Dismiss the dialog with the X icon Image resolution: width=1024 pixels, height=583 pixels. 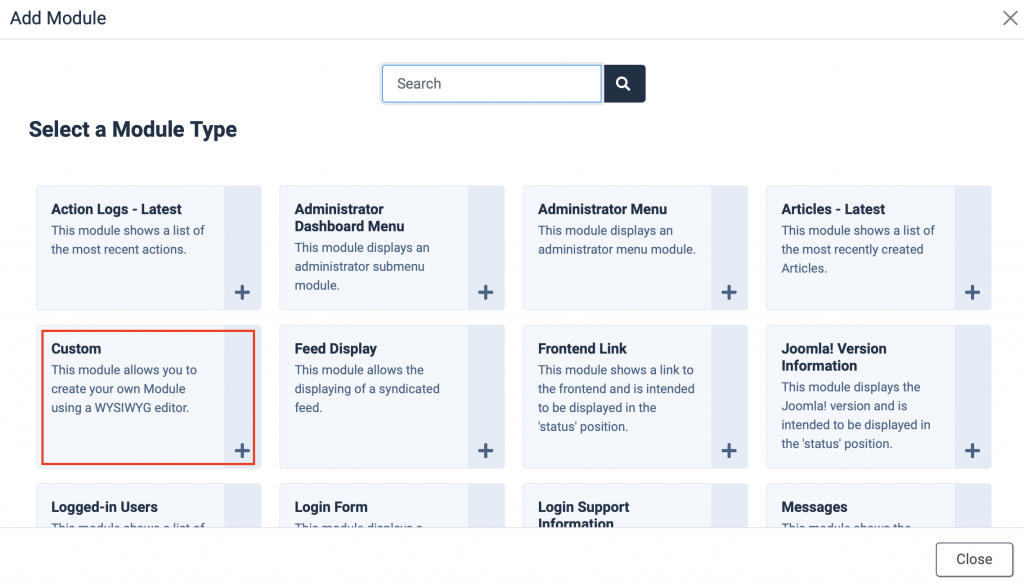pyautogui.click(x=1009, y=17)
